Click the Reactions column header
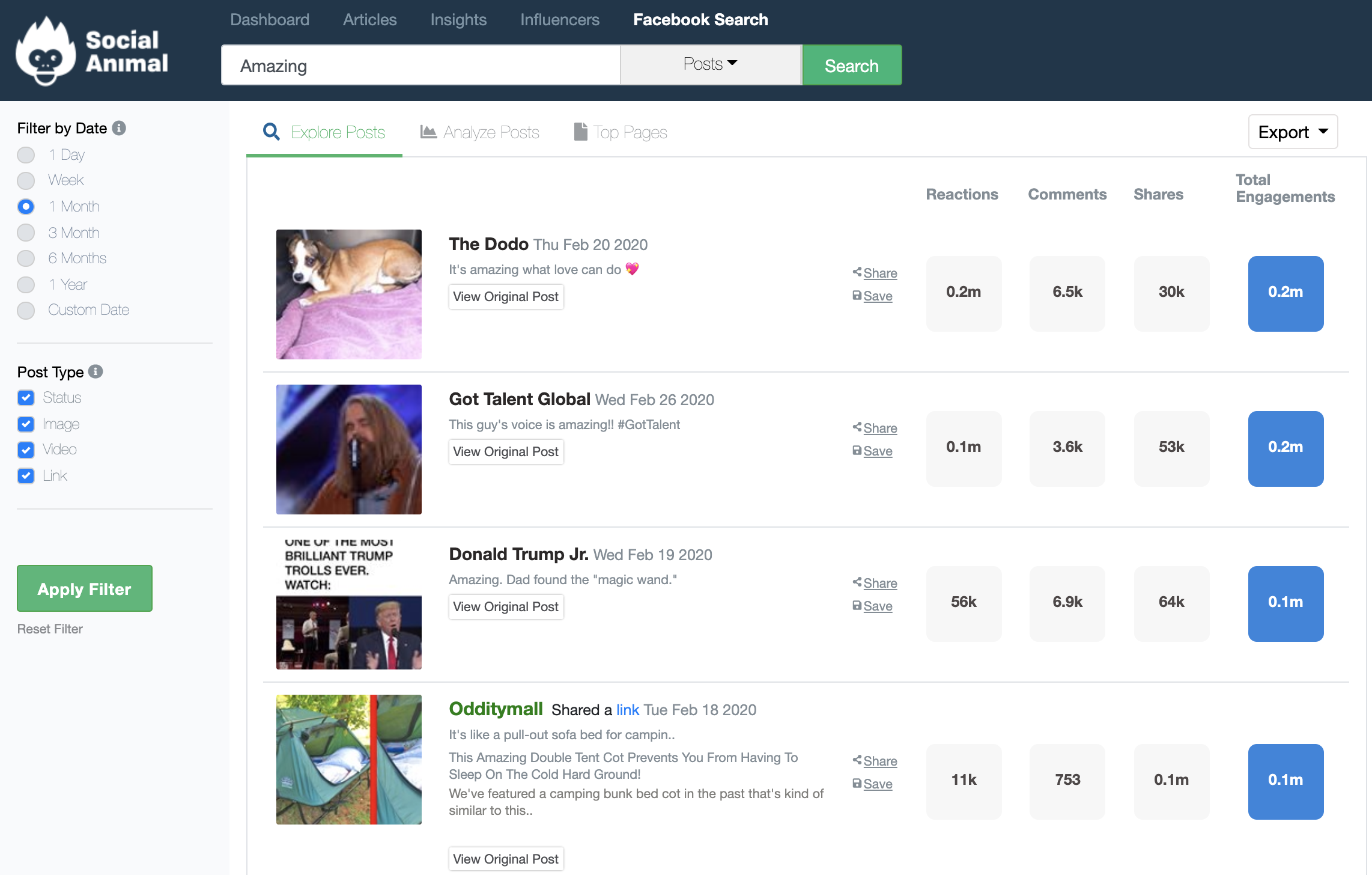This screenshot has width=1372, height=875. 962,194
